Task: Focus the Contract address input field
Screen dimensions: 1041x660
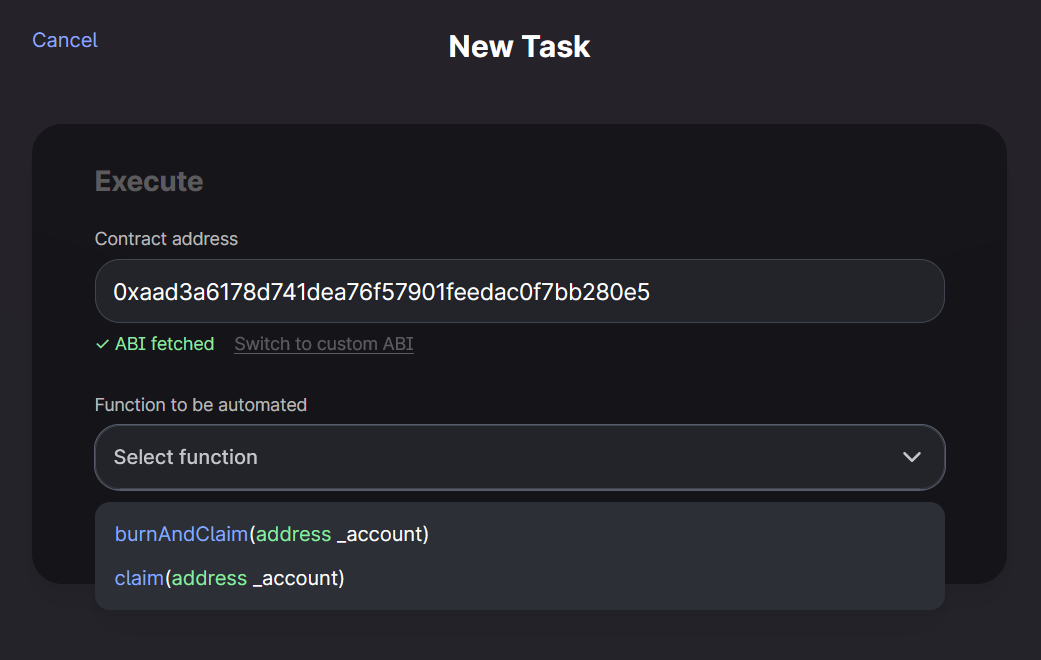Action: click(x=519, y=291)
